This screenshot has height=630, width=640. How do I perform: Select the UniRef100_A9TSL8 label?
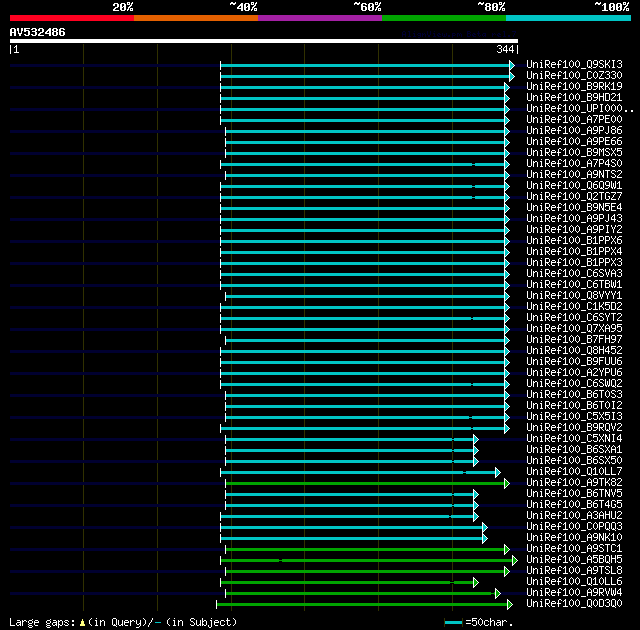[574, 571]
